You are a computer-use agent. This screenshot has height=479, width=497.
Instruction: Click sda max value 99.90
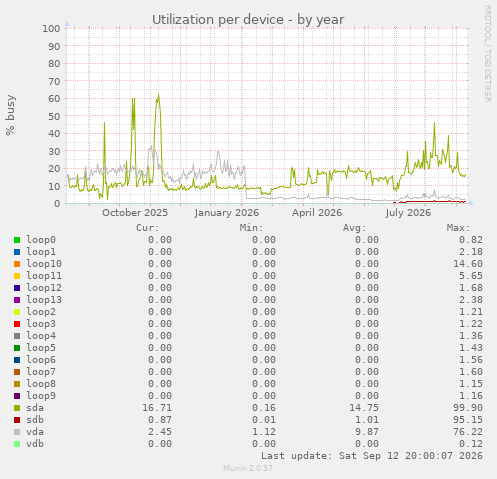tap(468, 408)
